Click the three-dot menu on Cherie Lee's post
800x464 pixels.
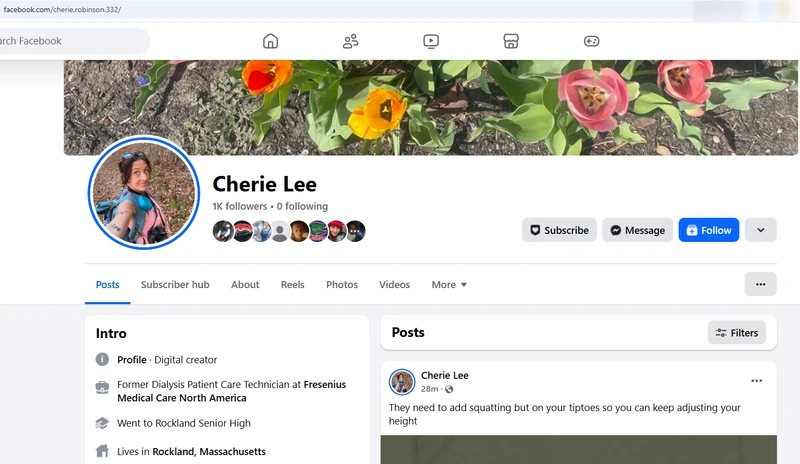click(757, 381)
